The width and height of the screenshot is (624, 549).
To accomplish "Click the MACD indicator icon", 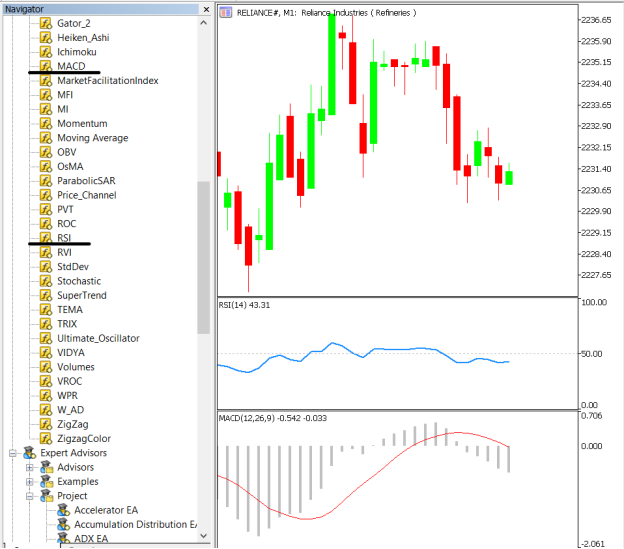I will (46, 66).
